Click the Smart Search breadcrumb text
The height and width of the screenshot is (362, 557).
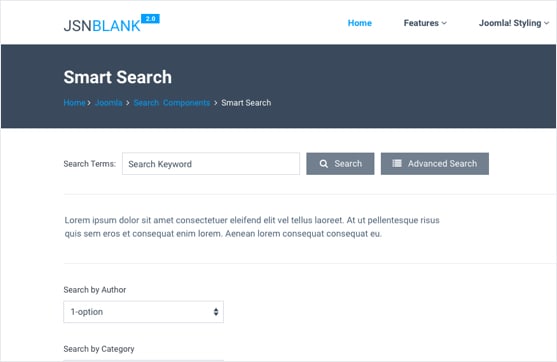[x=246, y=103]
